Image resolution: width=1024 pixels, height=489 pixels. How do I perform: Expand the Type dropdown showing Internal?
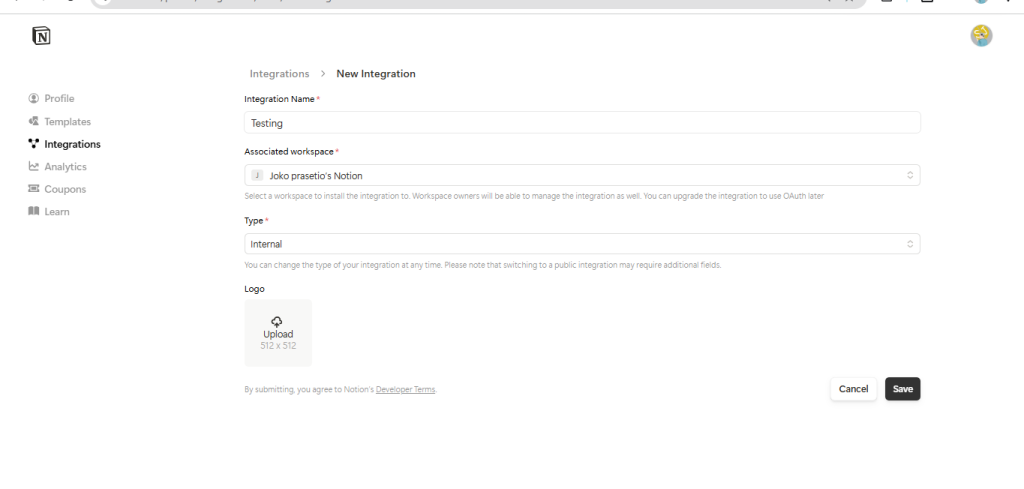pyautogui.click(x=582, y=244)
